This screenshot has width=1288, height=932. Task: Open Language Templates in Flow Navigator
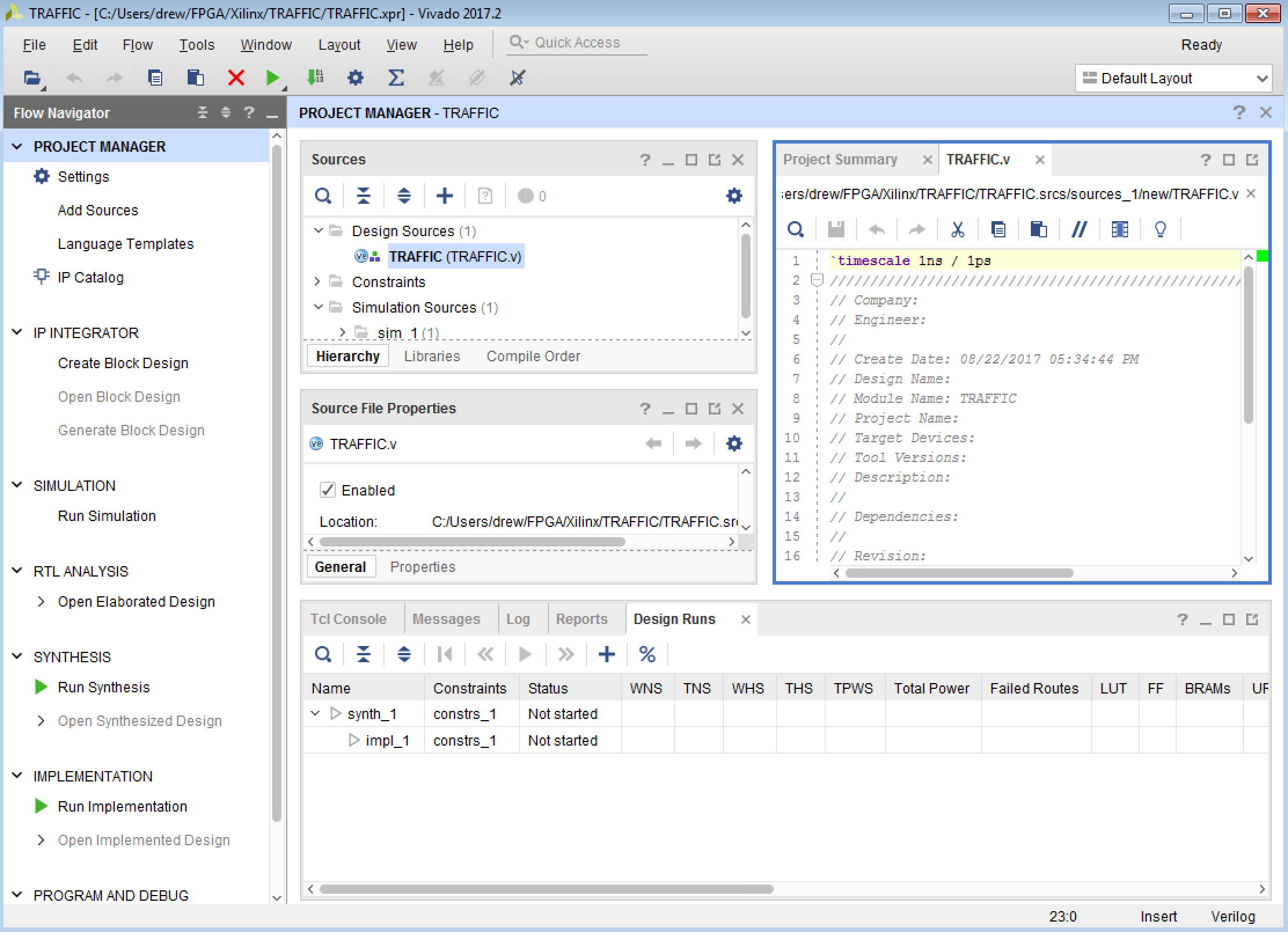click(126, 244)
